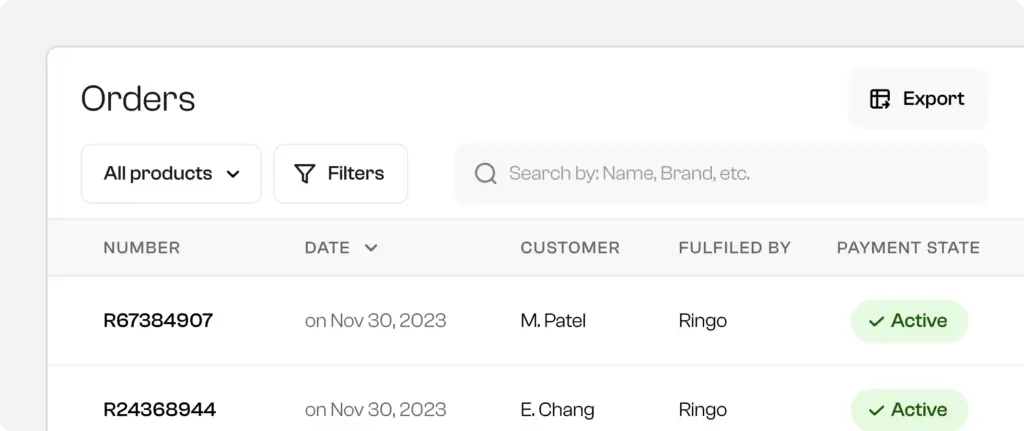Click the magnifying glass search icon
This screenshot has height=431, width=1024.
pos(486,174)
